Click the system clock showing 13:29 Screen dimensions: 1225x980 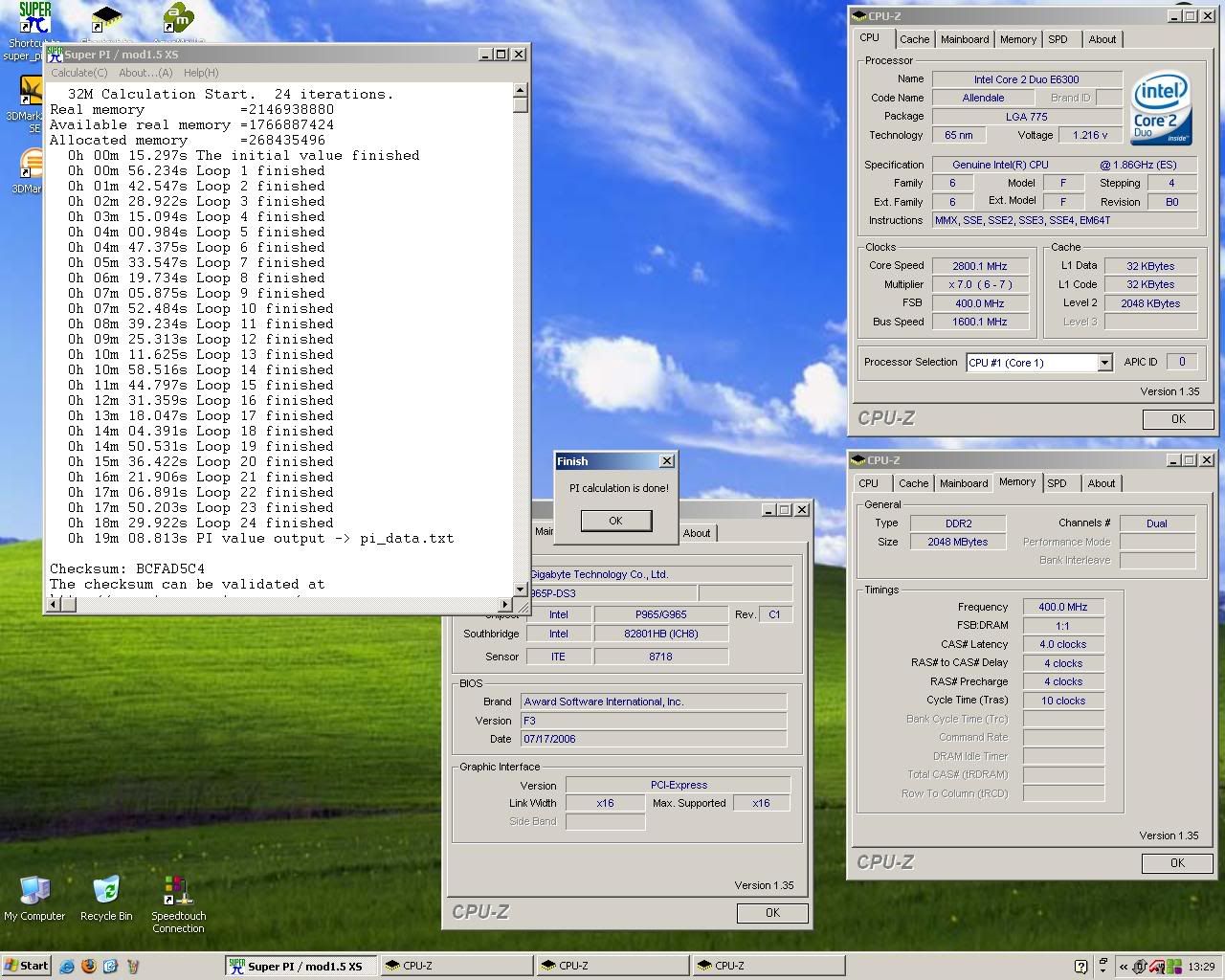(1201, 967)
